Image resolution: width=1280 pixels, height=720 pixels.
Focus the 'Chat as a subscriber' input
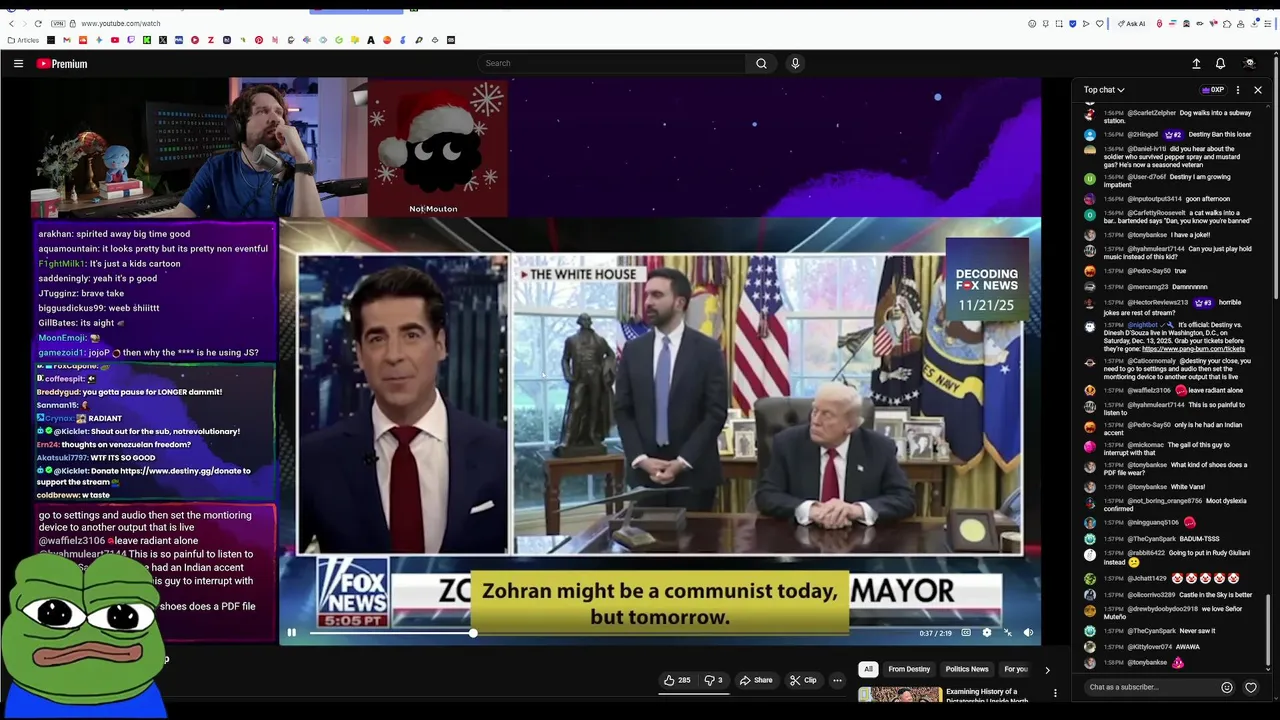(1150, 687)
